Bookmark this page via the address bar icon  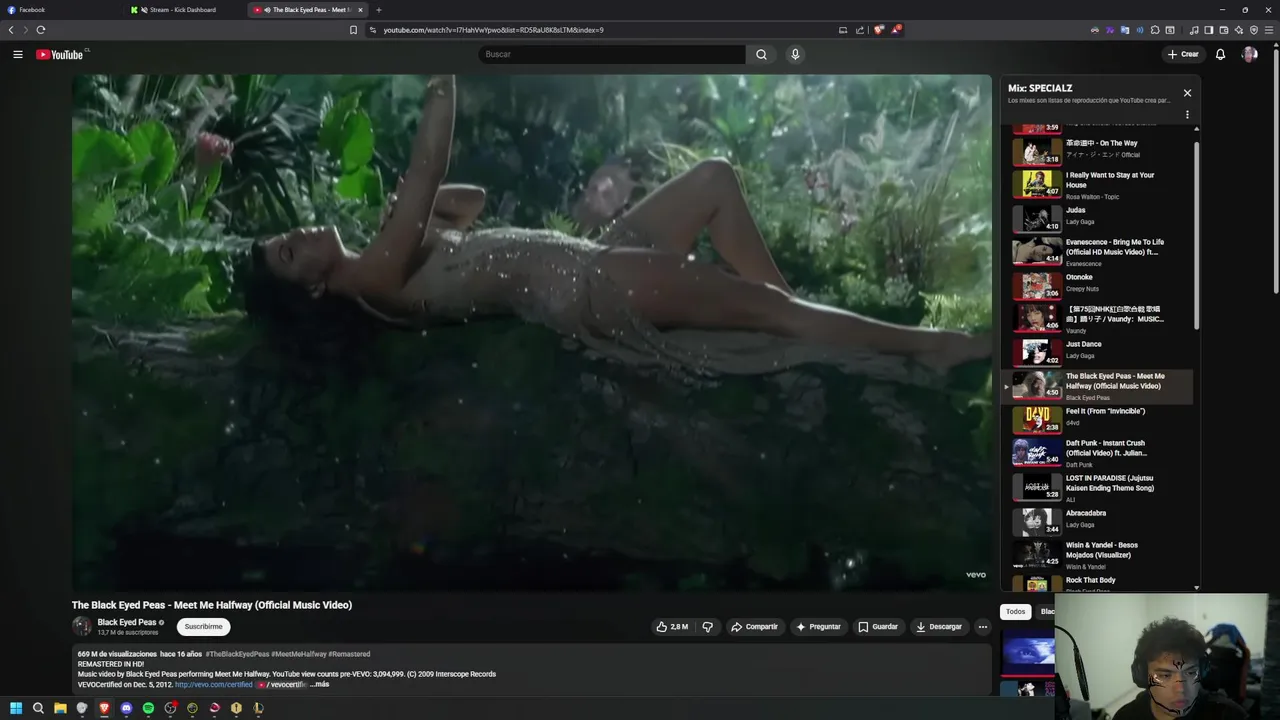pyautogui.click(x=353, y=30)
